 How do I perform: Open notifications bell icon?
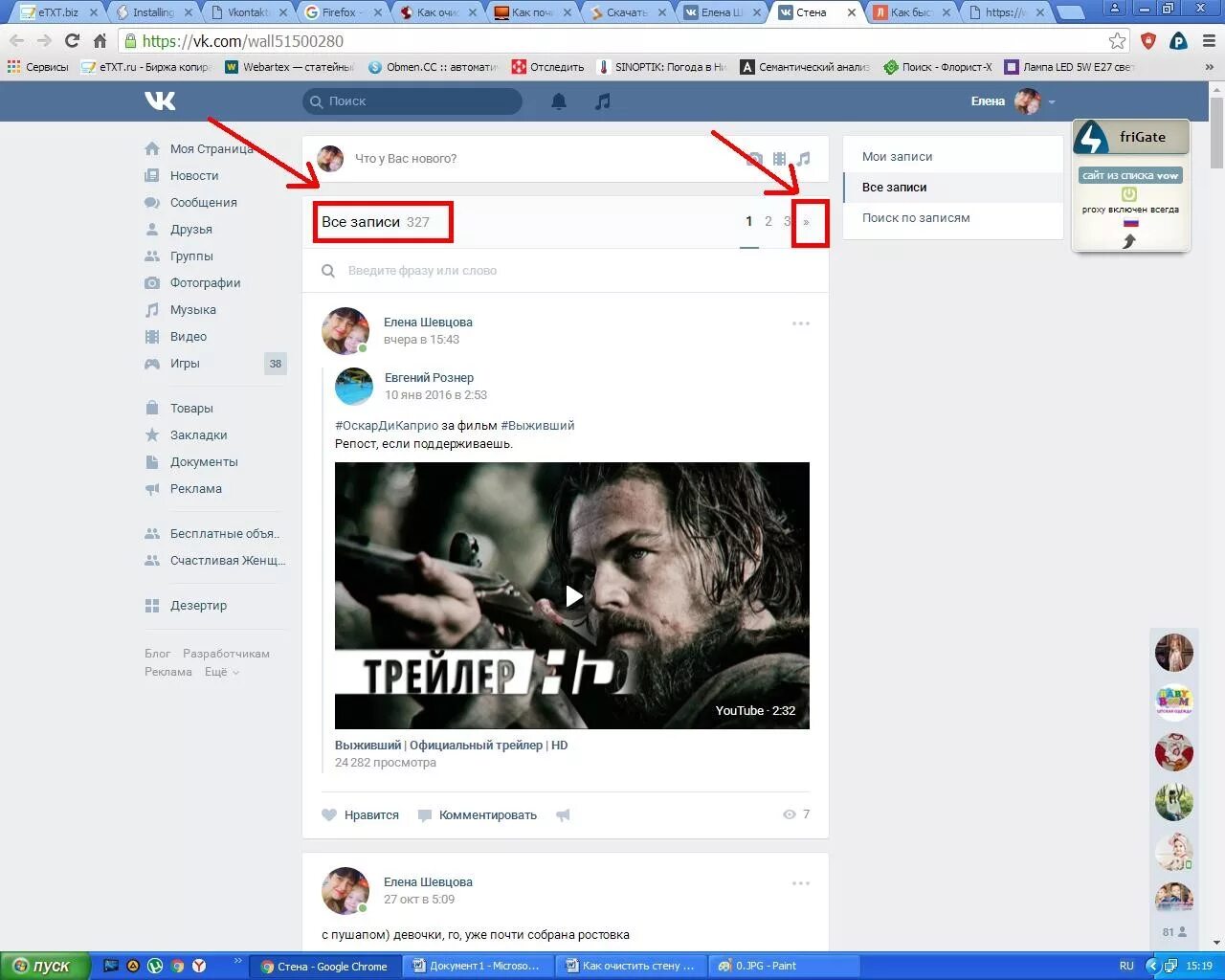point(559,100)
